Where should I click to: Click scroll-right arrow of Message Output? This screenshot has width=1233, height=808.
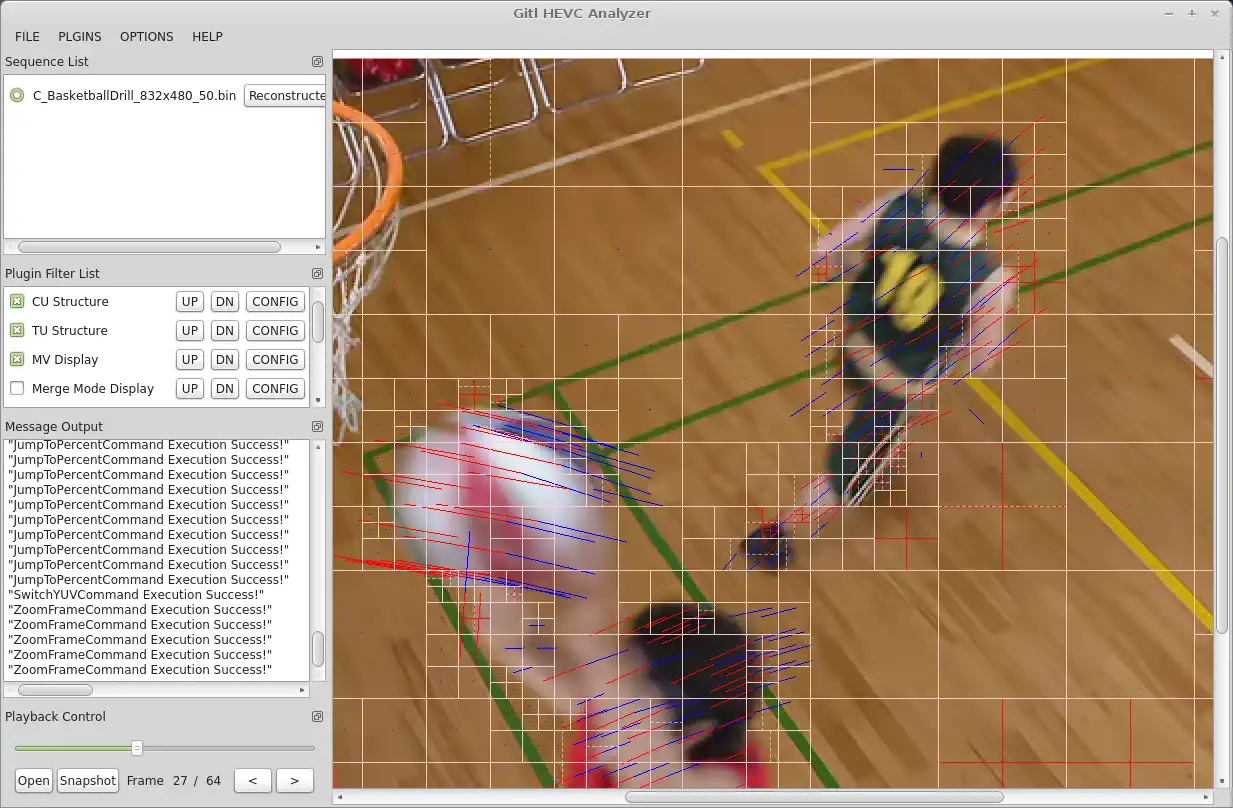point(304,690)
